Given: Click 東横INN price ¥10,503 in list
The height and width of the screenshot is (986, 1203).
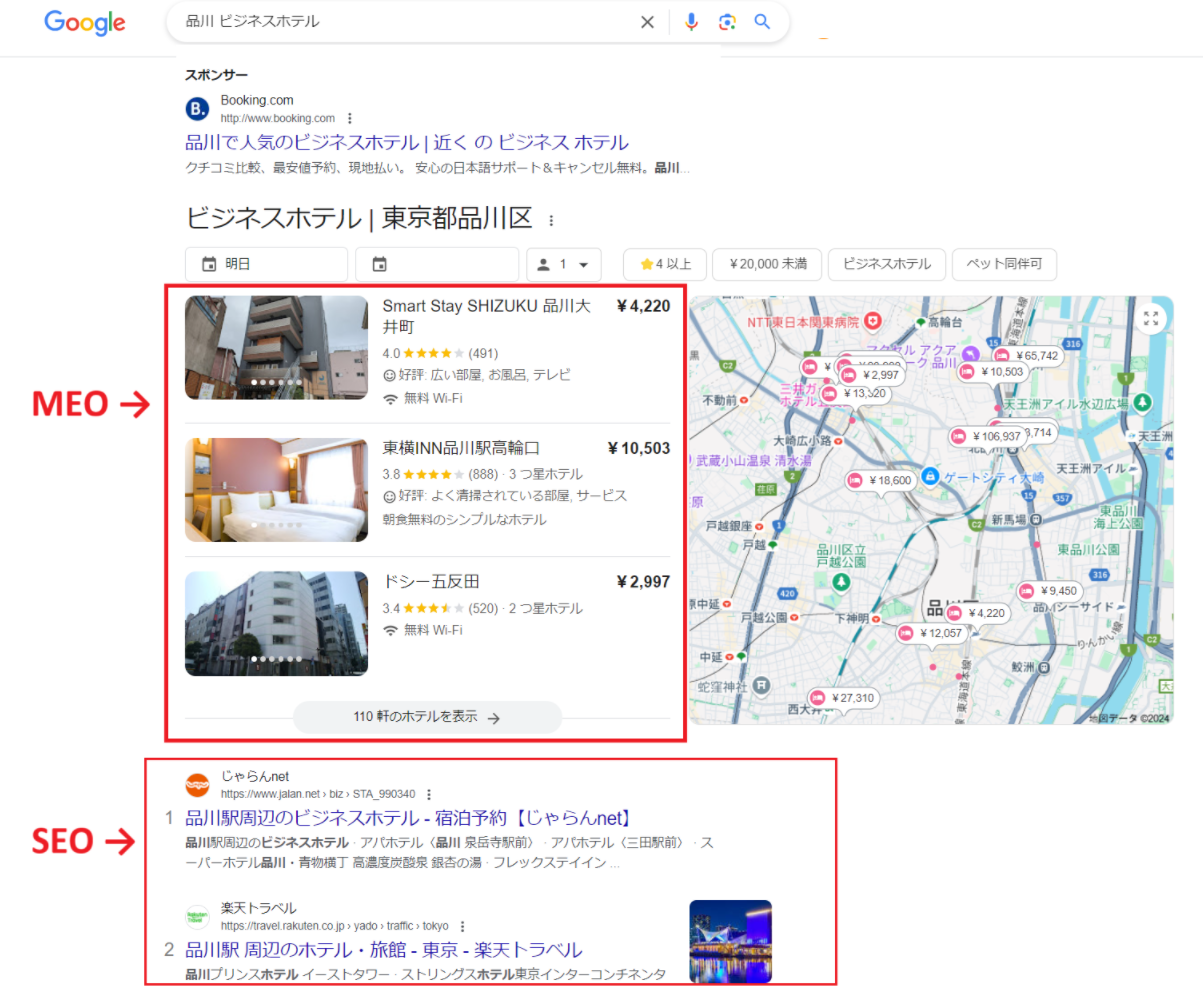Looking at the screenshot, I should 639,448.
